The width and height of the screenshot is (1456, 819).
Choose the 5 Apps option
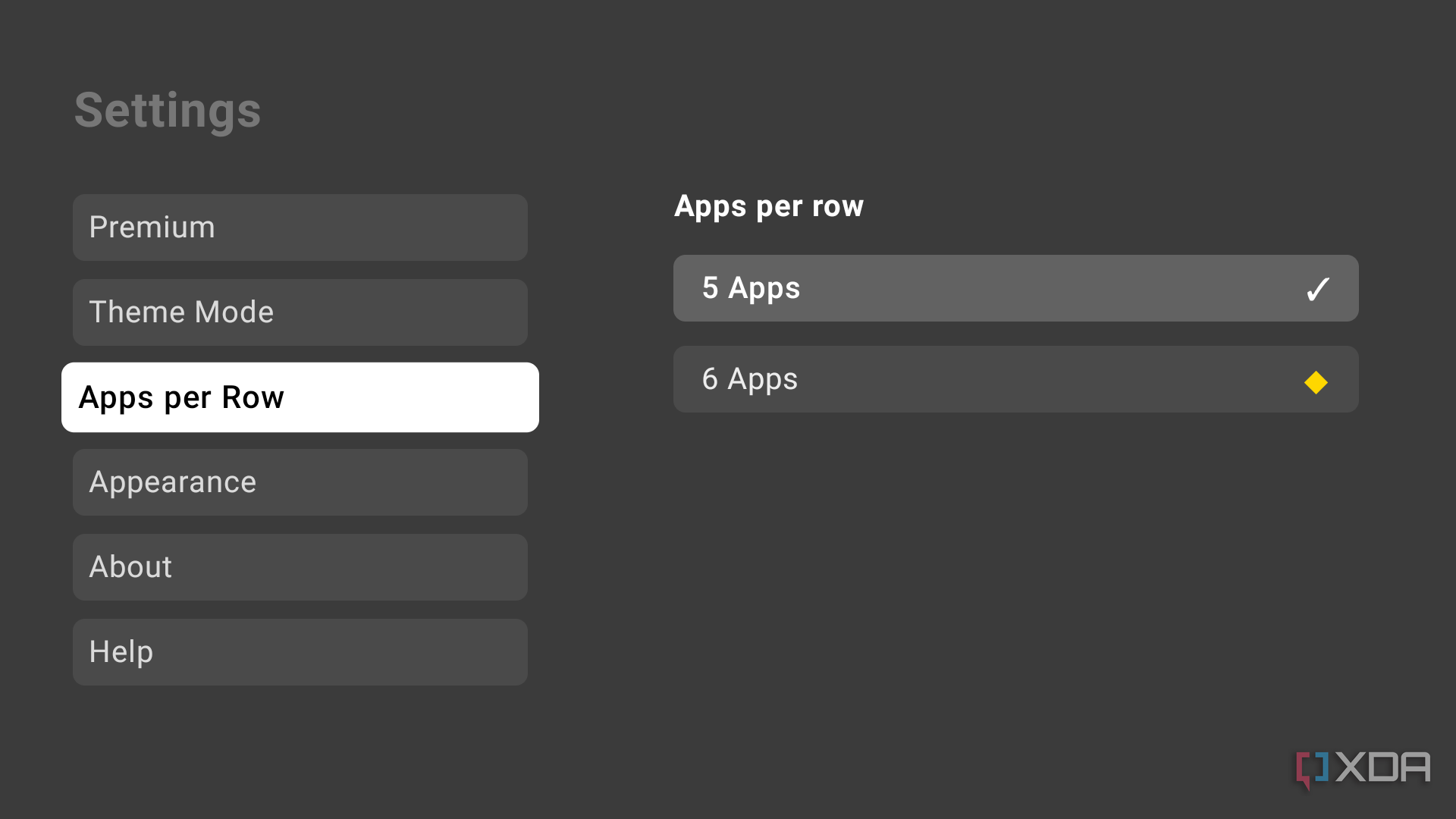(x=1016, y=288)
